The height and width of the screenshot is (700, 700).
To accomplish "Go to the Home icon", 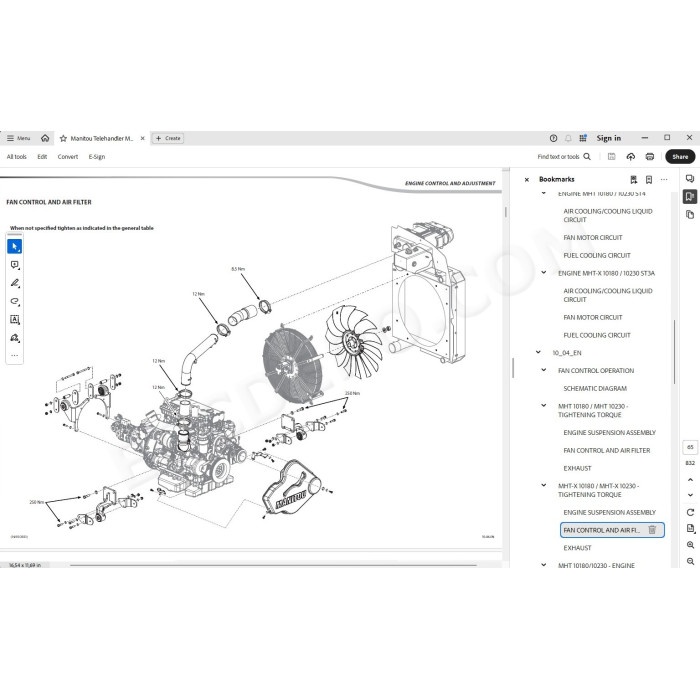I will [x=45, y=138].
